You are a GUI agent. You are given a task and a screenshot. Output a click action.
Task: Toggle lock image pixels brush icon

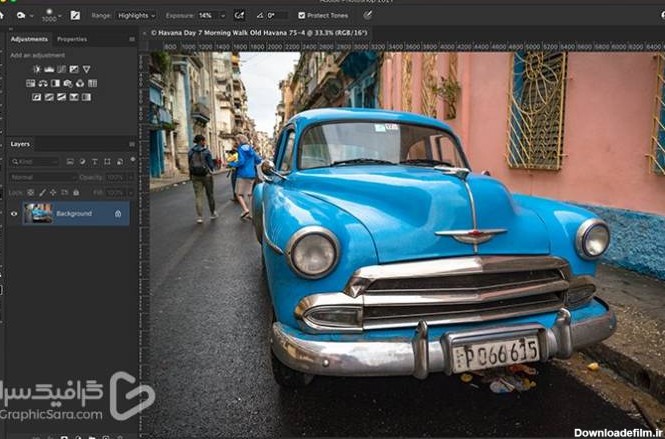click(x=42, y=193)
